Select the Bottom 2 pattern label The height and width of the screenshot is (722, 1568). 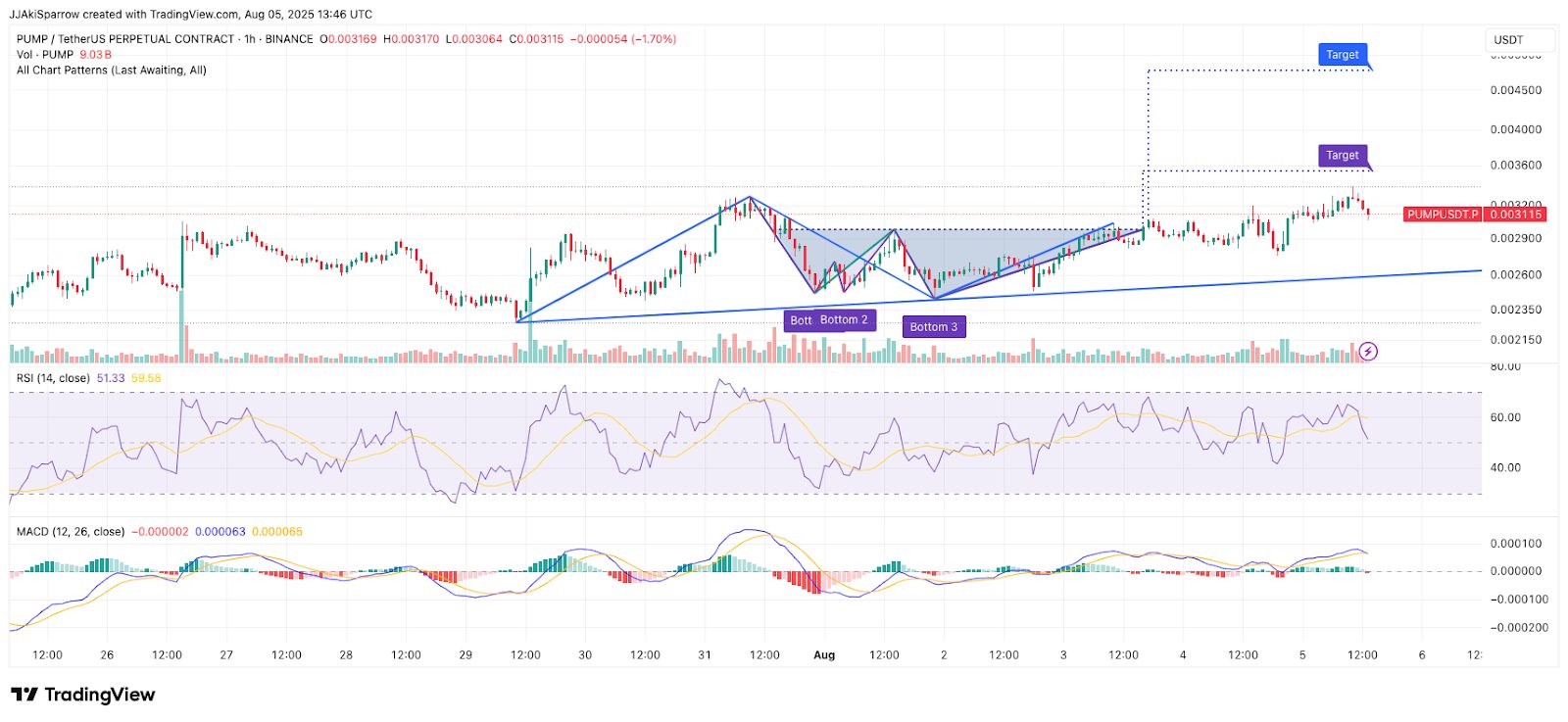point(844,320)
